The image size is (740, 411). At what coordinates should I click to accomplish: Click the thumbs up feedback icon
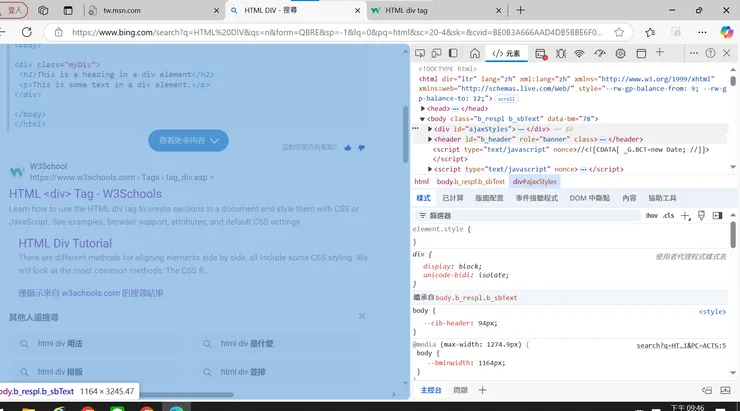(348, 148)
